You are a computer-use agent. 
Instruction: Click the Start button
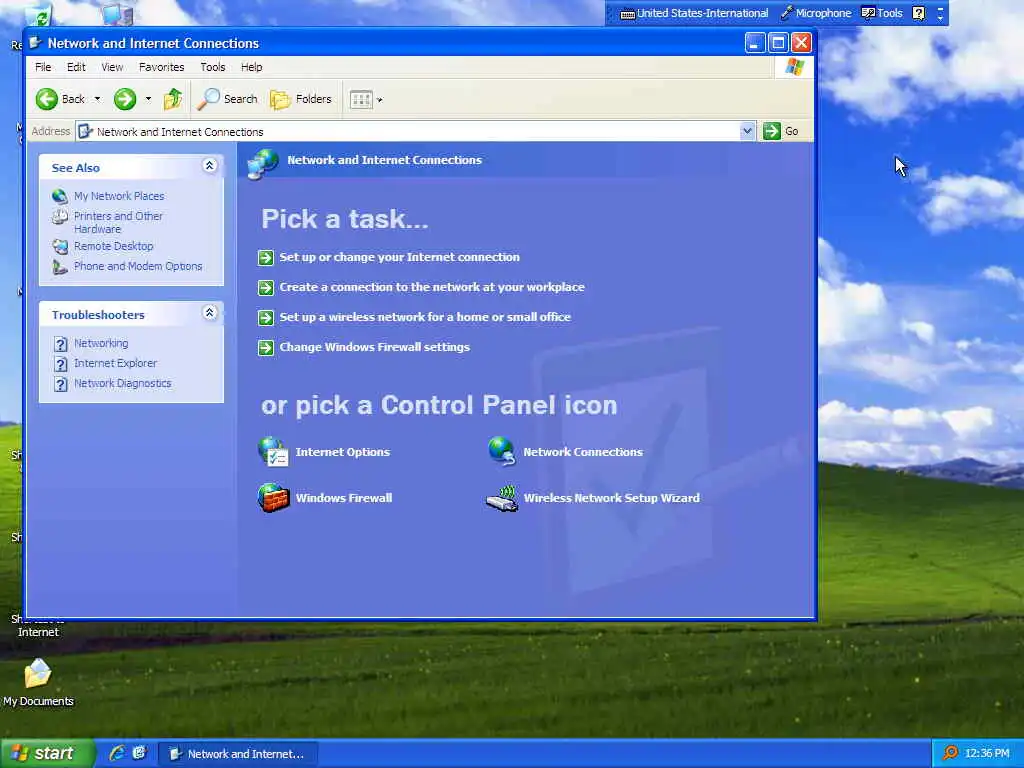point(47,754)
